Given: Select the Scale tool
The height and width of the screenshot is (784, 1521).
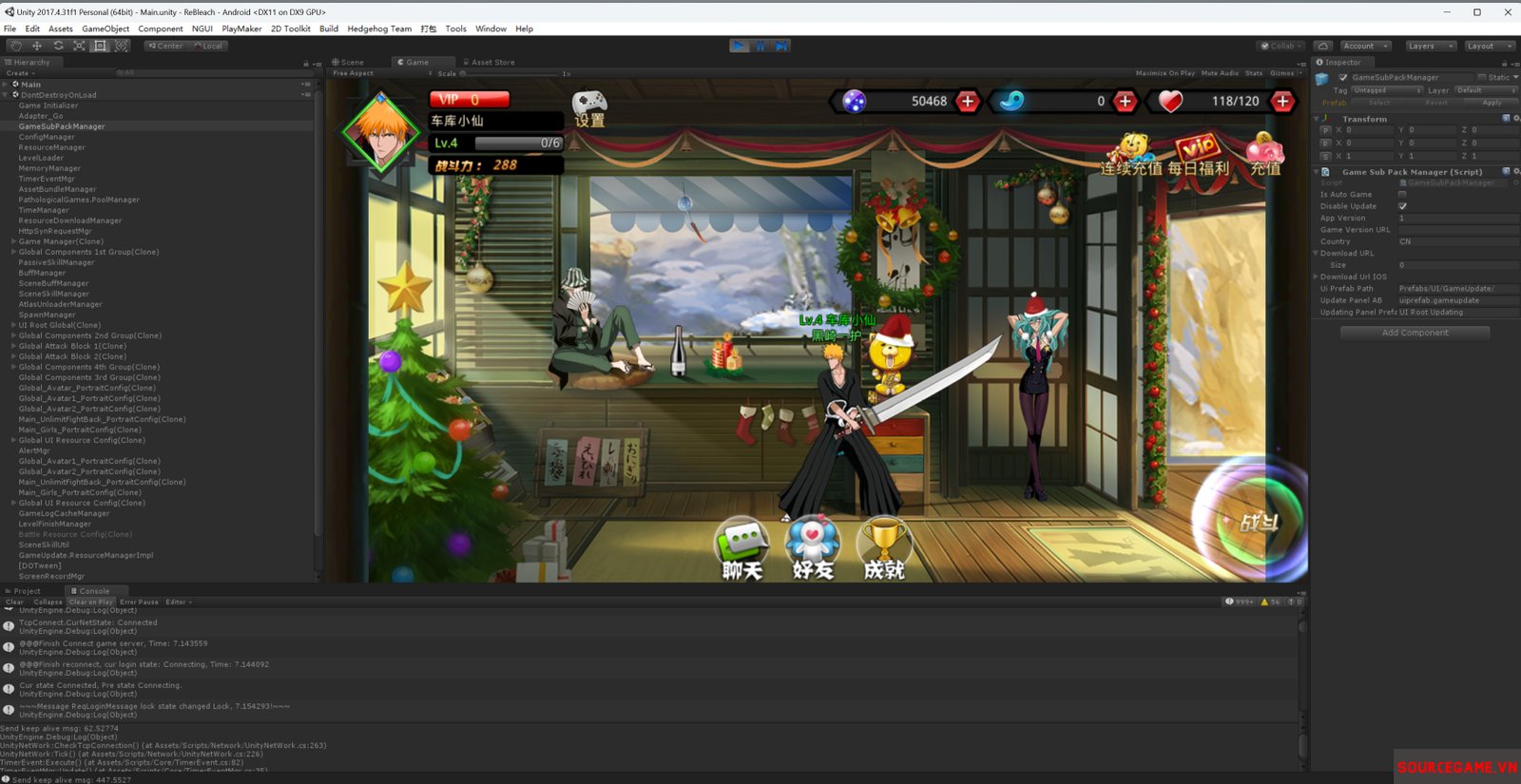Looking at the screenshot, I should 79,46.
